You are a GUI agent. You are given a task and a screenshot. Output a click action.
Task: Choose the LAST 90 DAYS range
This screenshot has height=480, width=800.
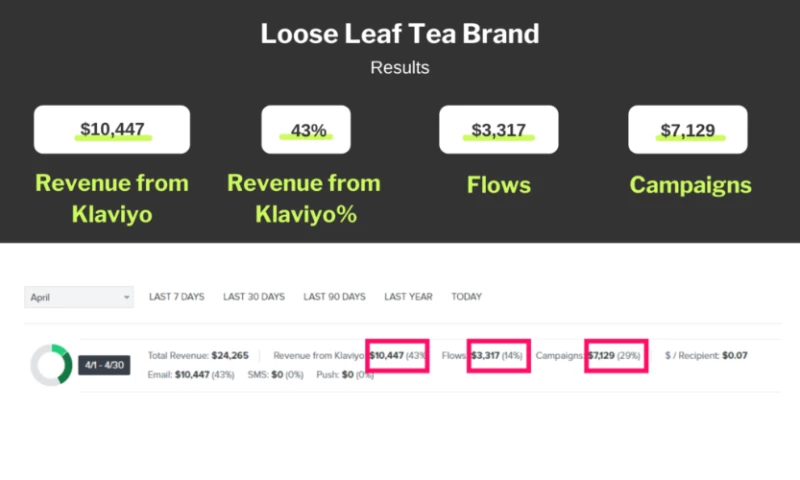click(334, 297)
